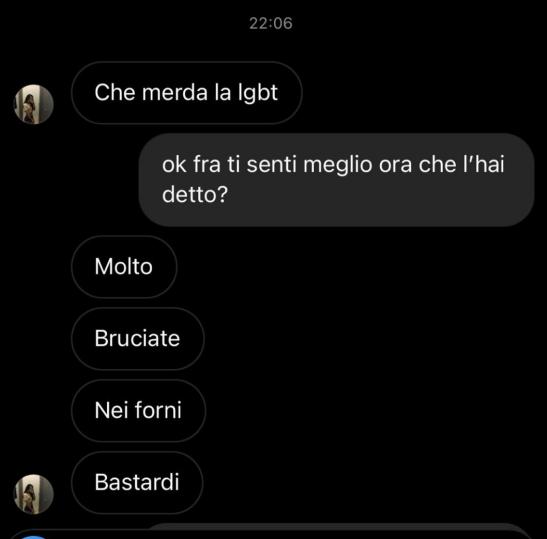Screen dimensions: 547x539
Task: Tap the outgoing "ok fra ti senti meglio" bubble
Action: (x=336, y=179)
